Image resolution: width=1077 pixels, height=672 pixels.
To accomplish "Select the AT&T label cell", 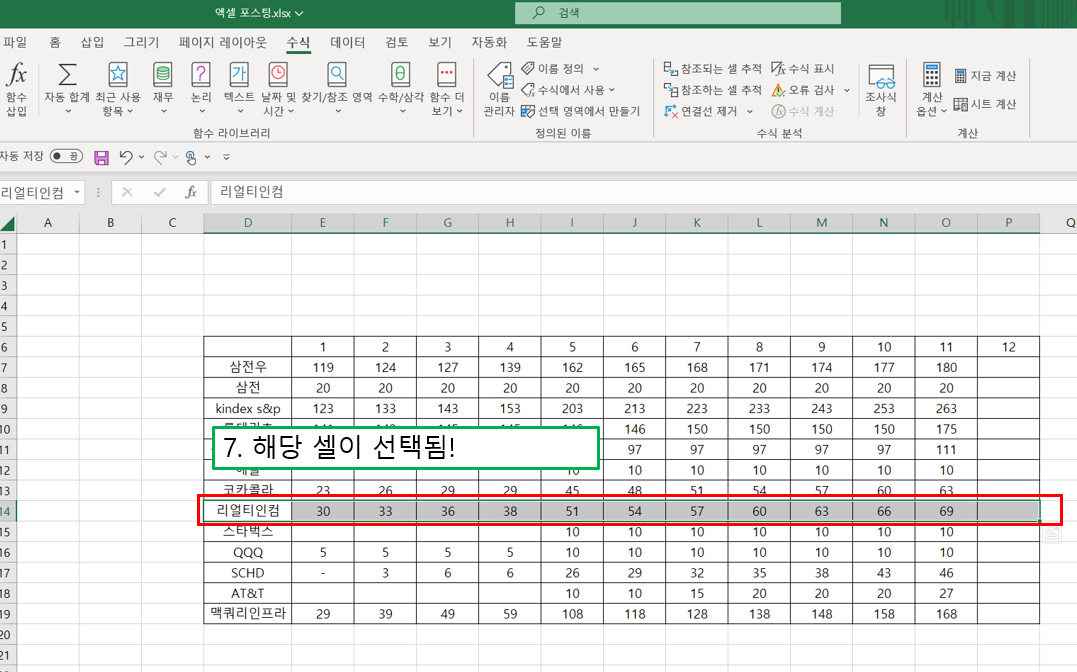I will point(248,593).
